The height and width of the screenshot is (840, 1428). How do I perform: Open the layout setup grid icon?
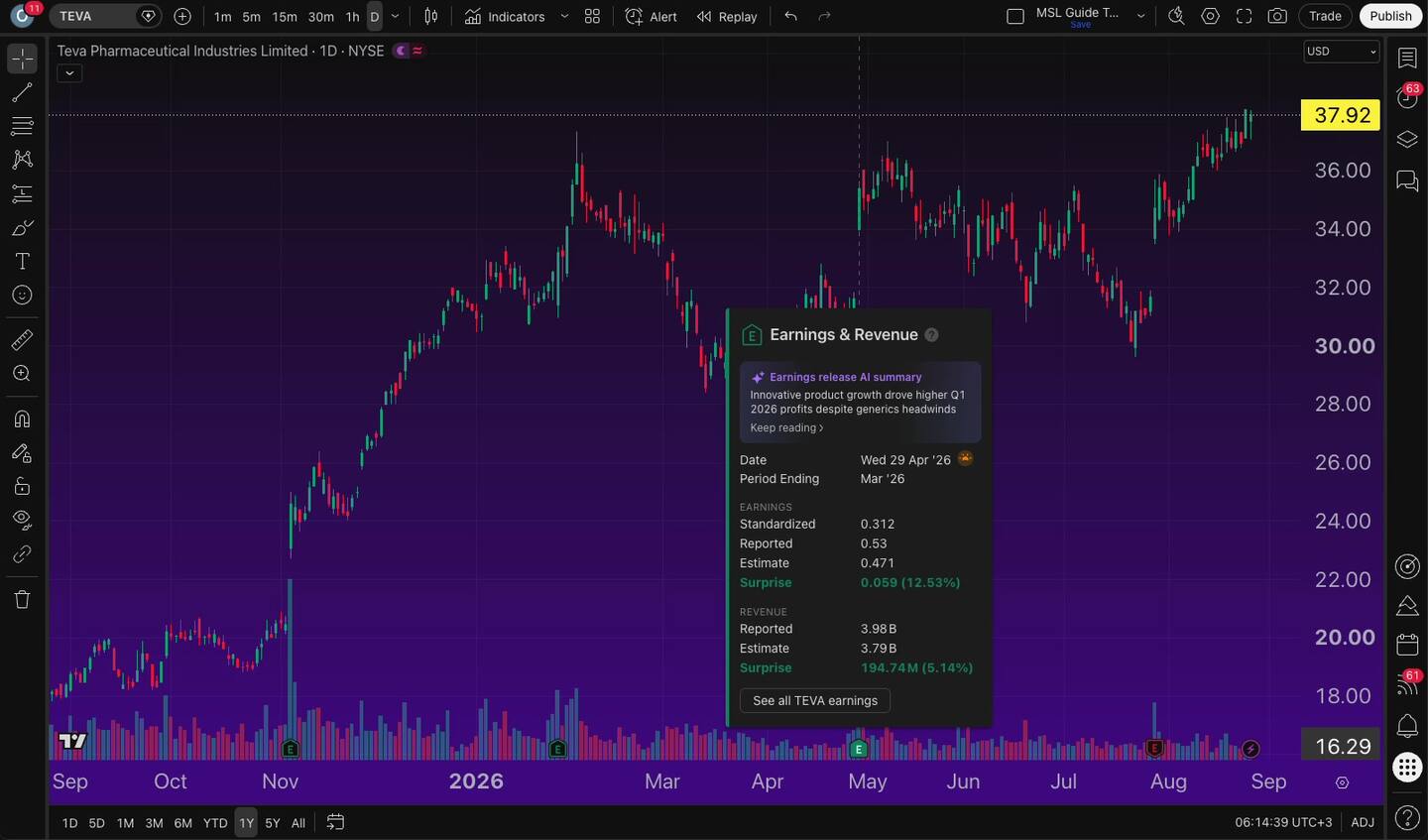pyautogui.click(x=592, y=16)
